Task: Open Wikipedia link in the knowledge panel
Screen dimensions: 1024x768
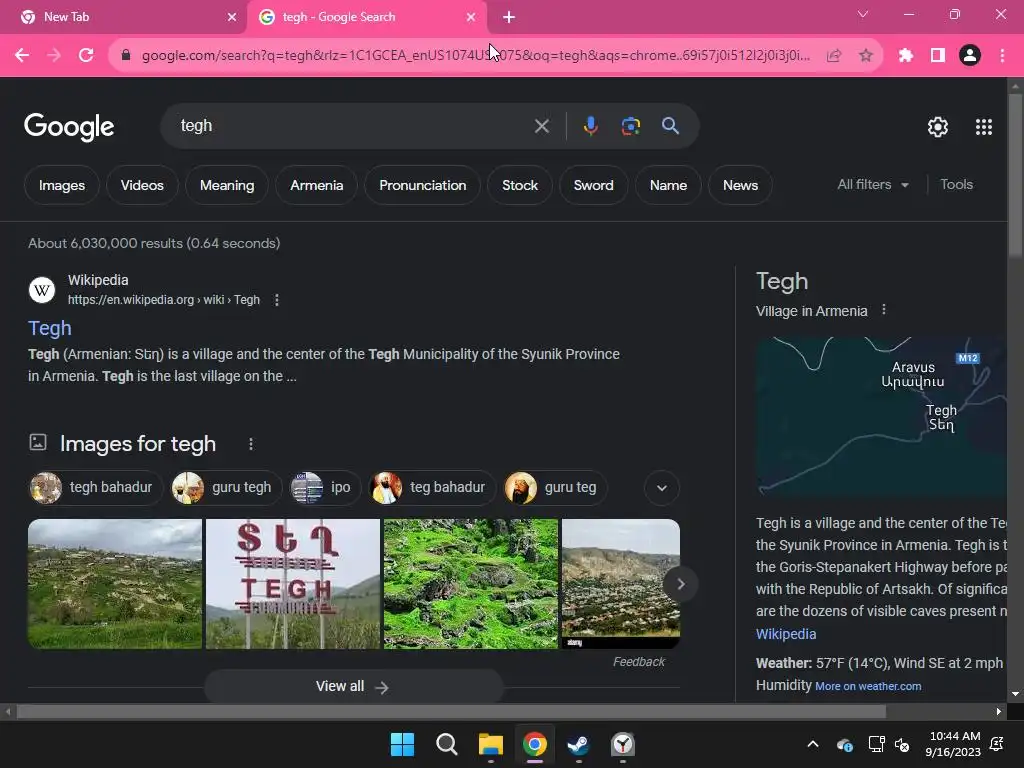Action: [786, 634]
